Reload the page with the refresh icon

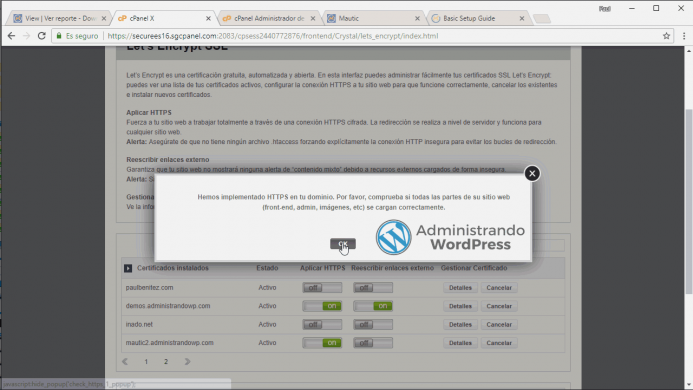coord(42,36)
